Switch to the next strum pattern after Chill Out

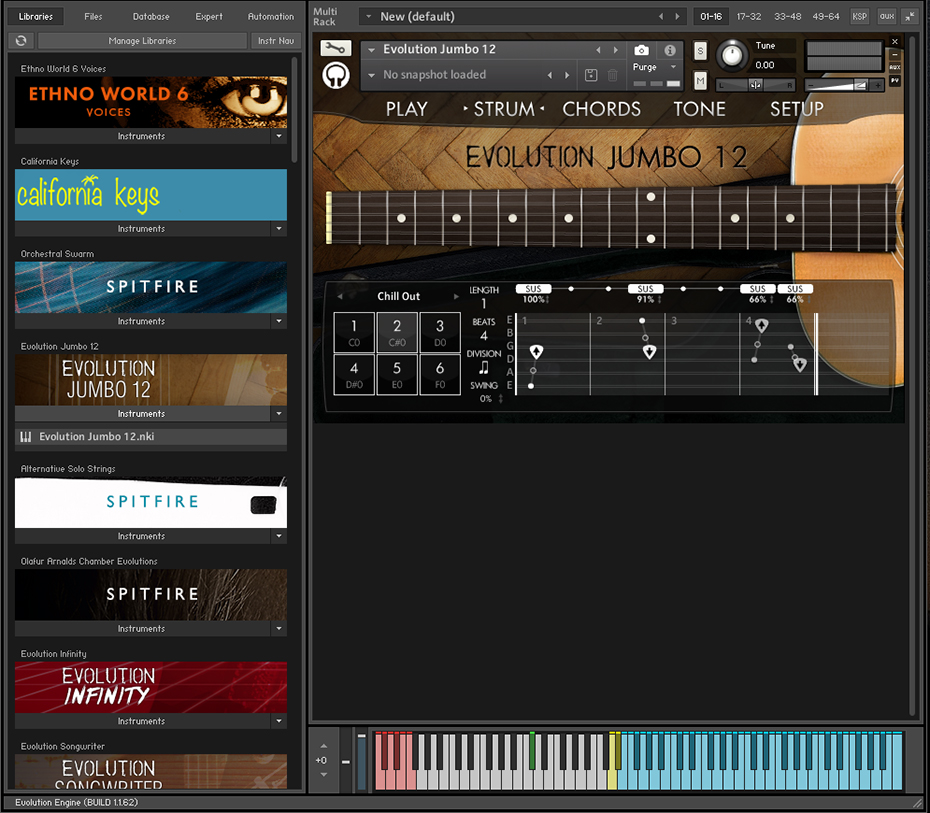[x=456, y=296]
